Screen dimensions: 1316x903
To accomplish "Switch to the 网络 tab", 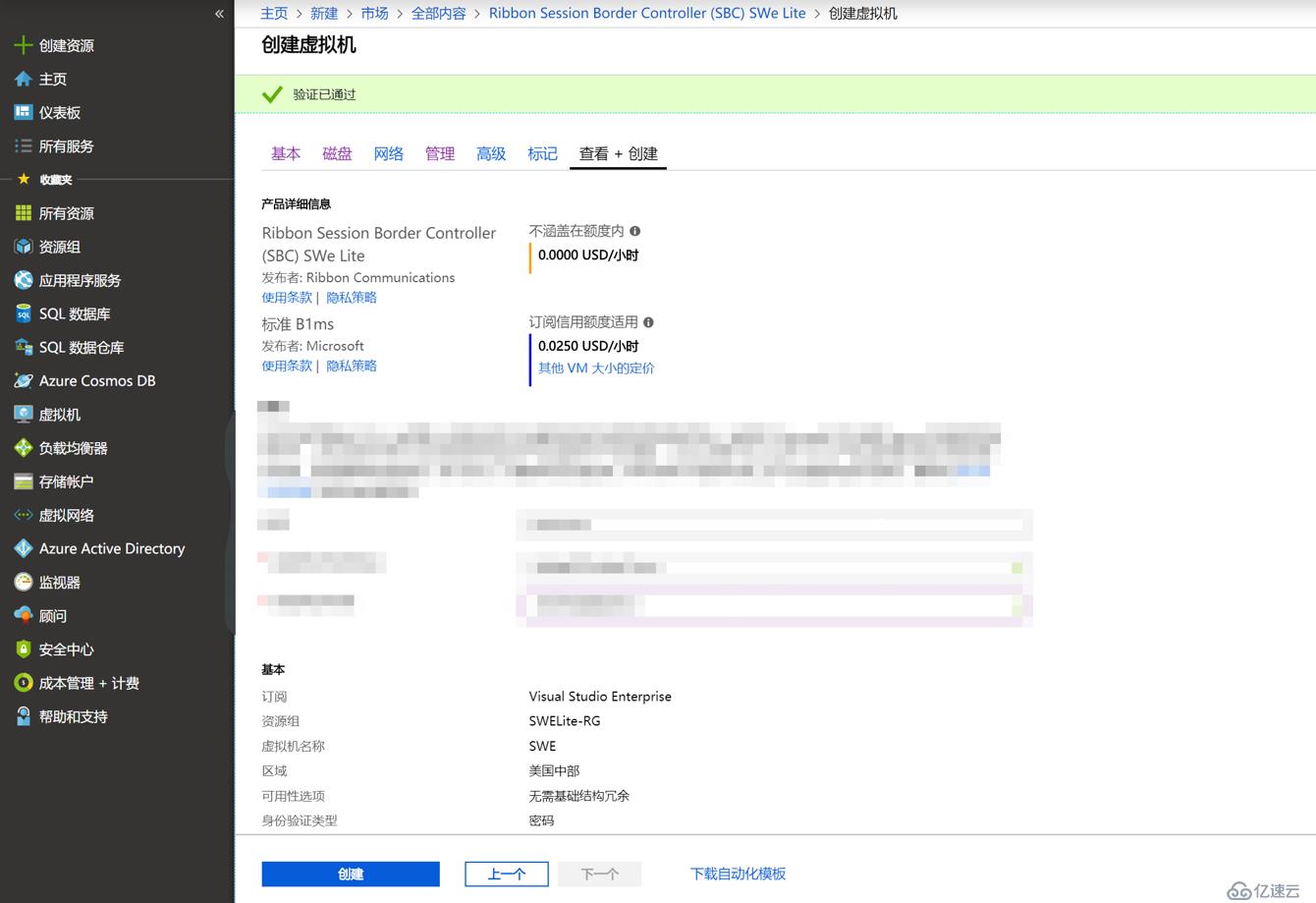I will coord(389,153).
